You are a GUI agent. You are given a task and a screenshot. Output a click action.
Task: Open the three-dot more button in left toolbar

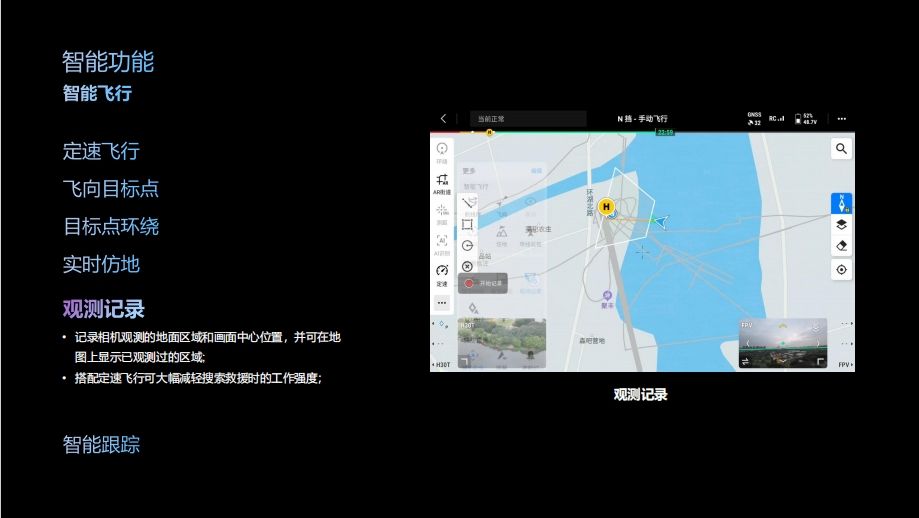pyautogui.click(x=442, y=303)
